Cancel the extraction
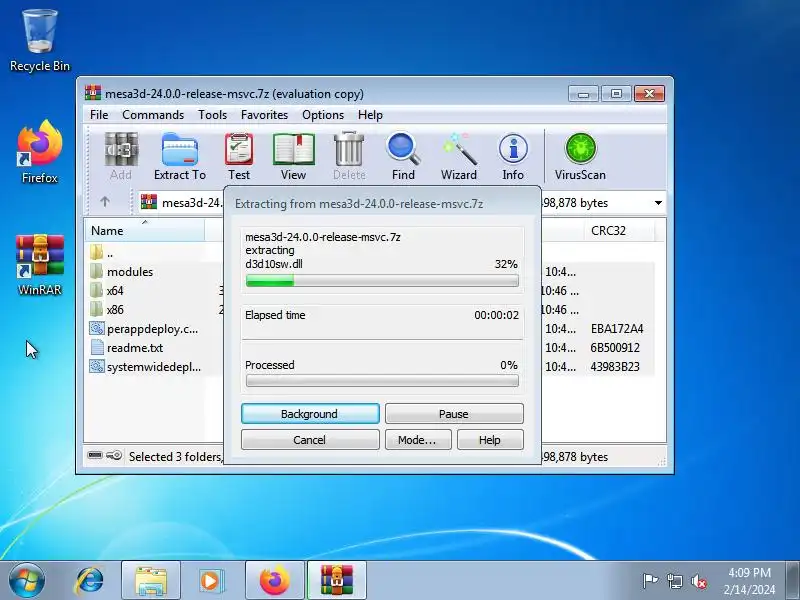 (x=310, y=440)
